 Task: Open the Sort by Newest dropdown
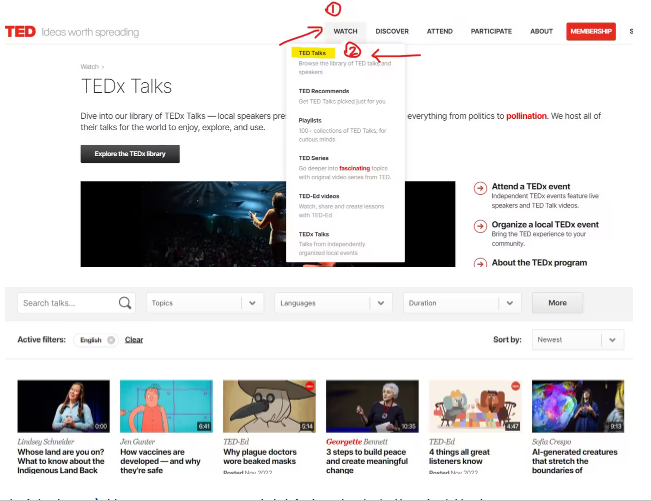coord(612,339)
